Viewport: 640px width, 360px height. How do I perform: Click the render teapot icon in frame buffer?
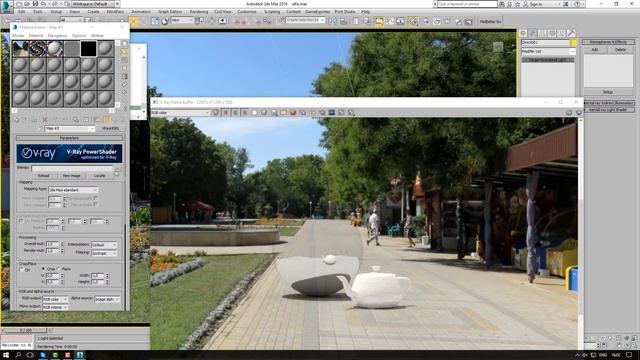tap(578, 112)
